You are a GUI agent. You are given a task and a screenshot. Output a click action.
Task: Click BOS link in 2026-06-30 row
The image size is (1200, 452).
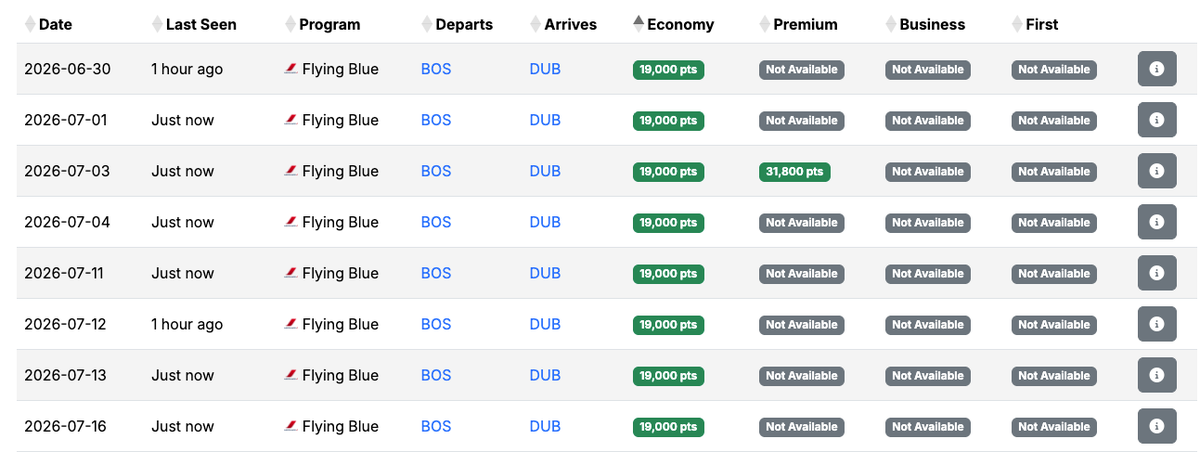click(x=436, y=69)
